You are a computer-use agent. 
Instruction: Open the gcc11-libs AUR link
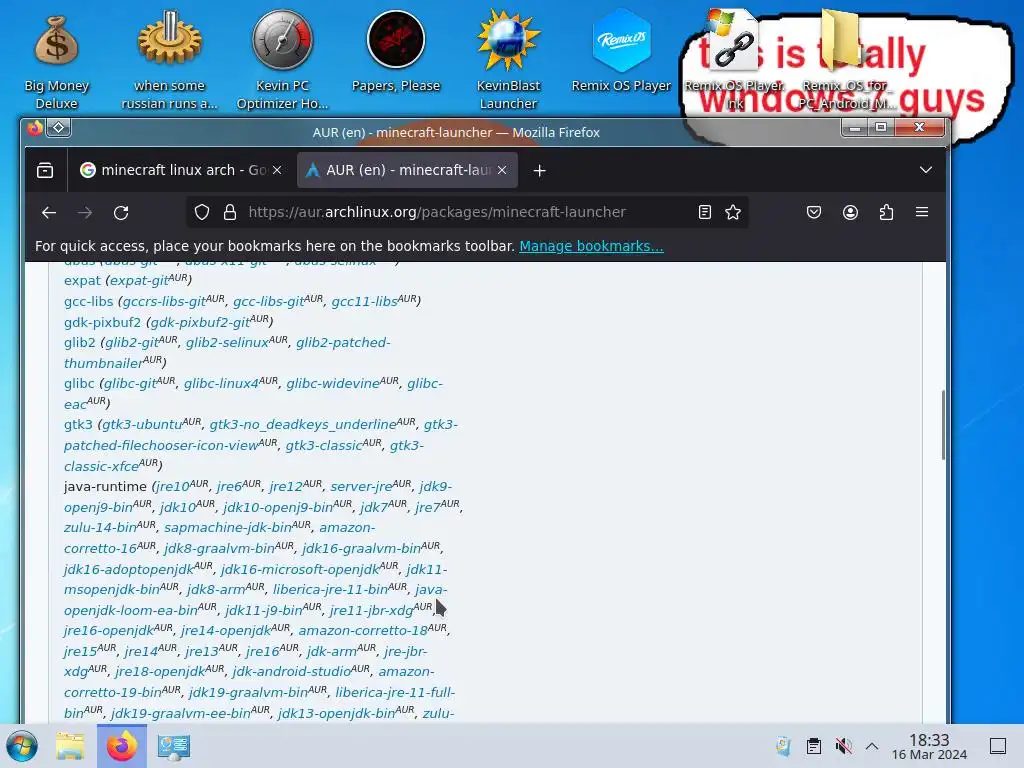(x=374, y=301)
